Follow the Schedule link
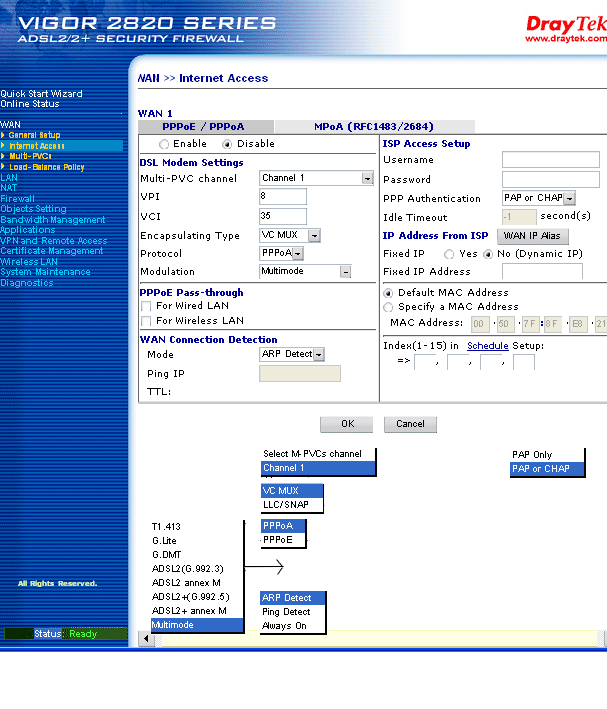This screenshot has width=607, height=709. click(x=488, y=346)
